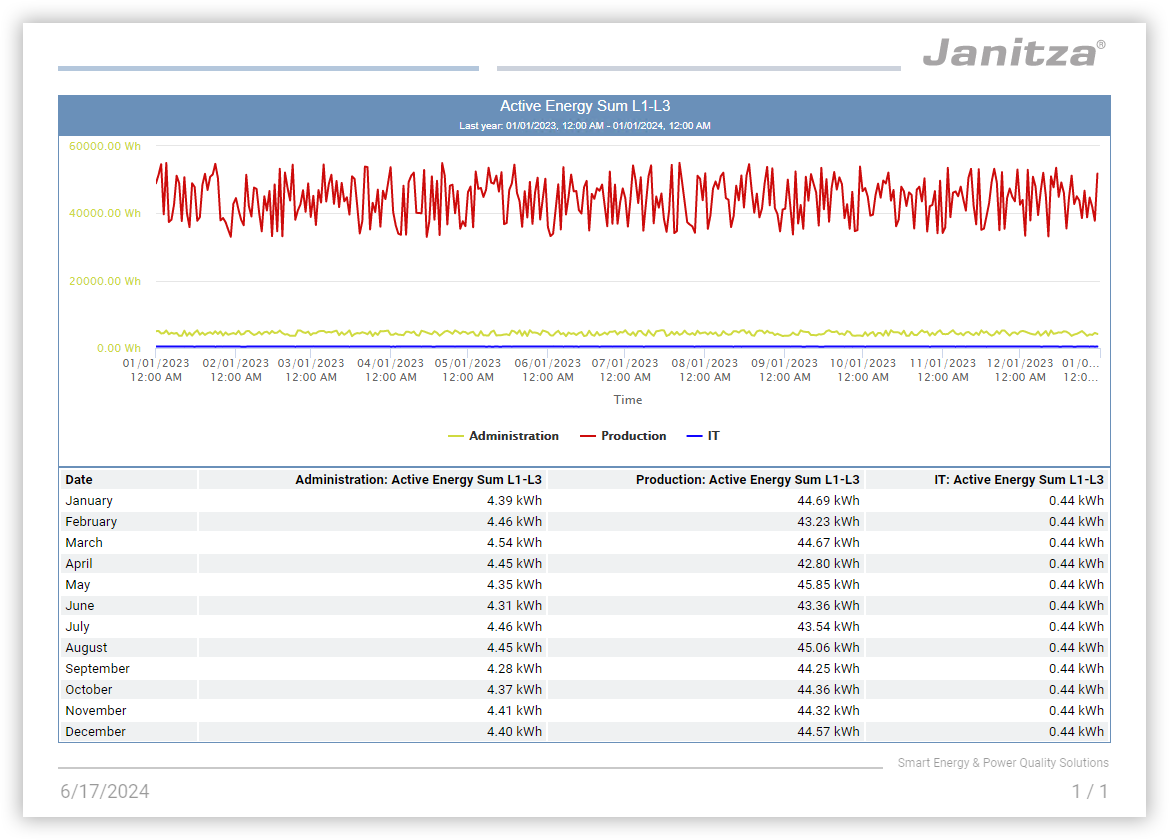Click the May Production value 45.85 kWh

[x=828, y=585]
